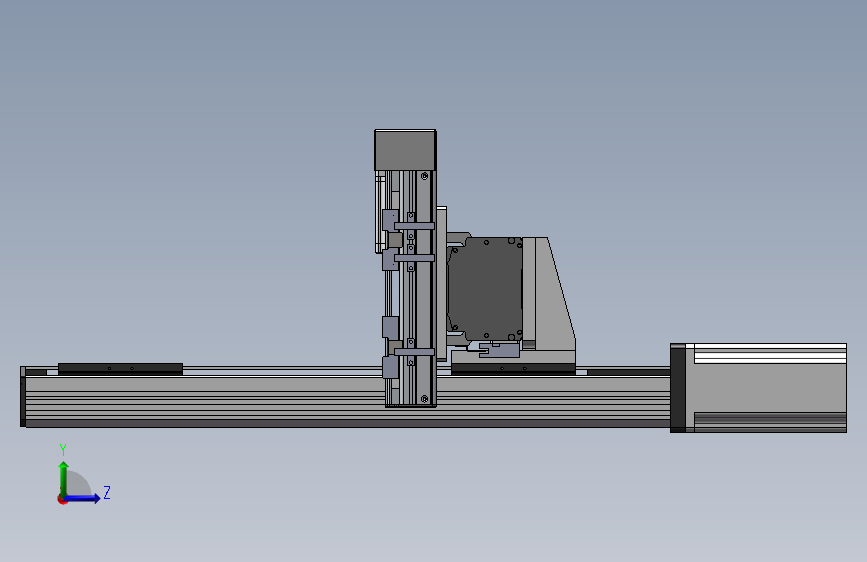
Task: Select the black slider plate on left rail
Action: 120,368
